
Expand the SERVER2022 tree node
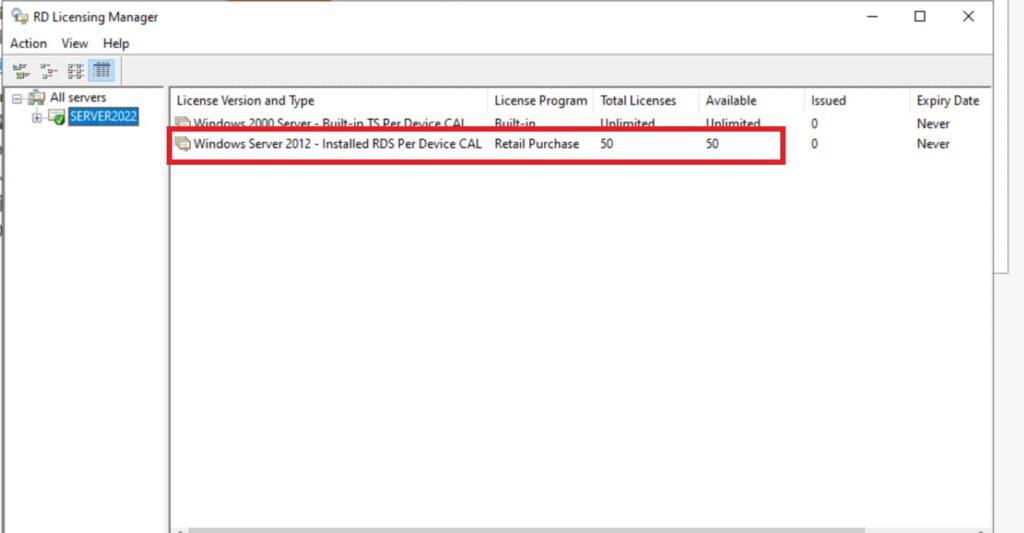coord(36,118)
